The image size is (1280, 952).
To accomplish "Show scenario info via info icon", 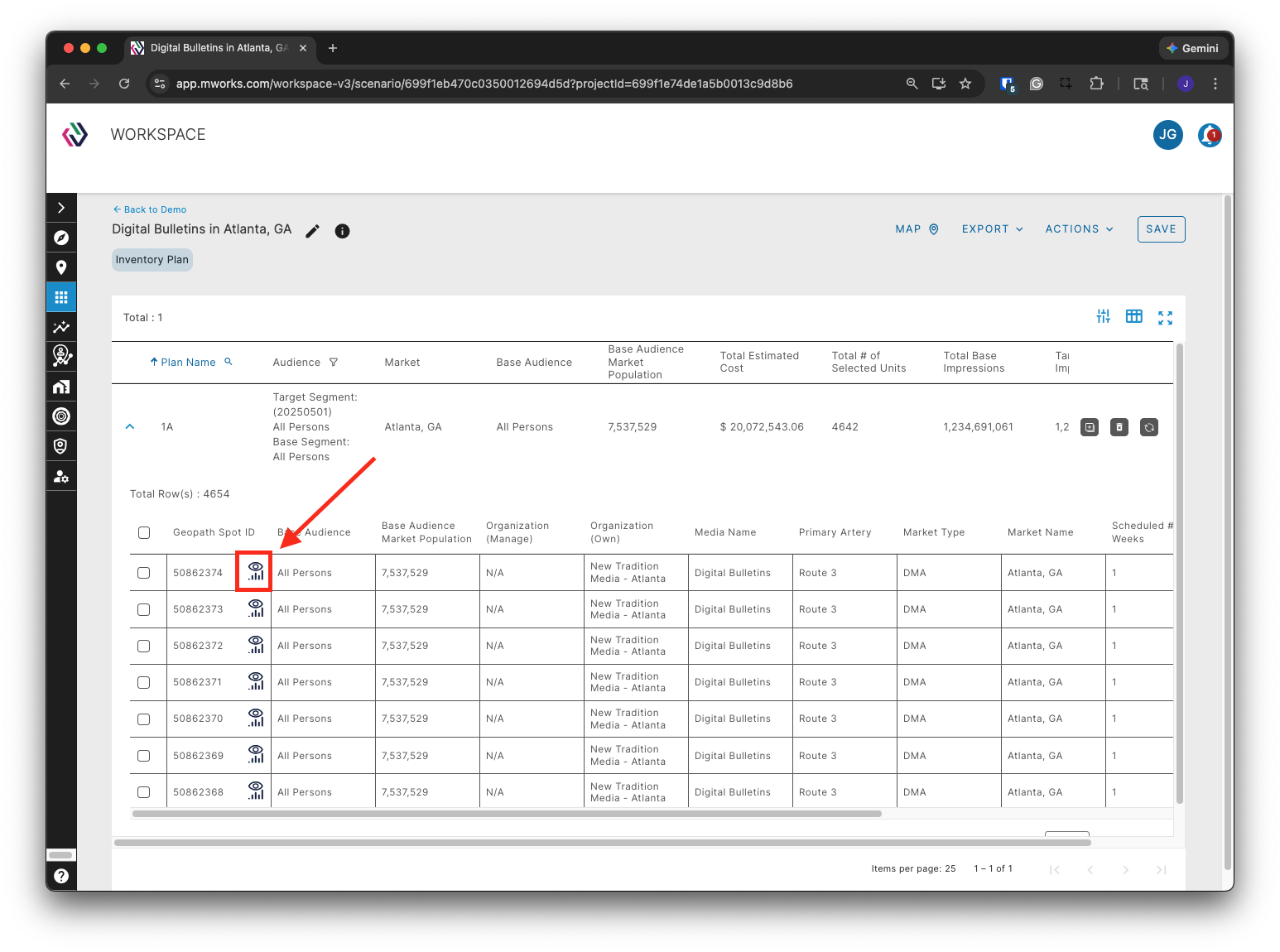I will pos(342,231).
